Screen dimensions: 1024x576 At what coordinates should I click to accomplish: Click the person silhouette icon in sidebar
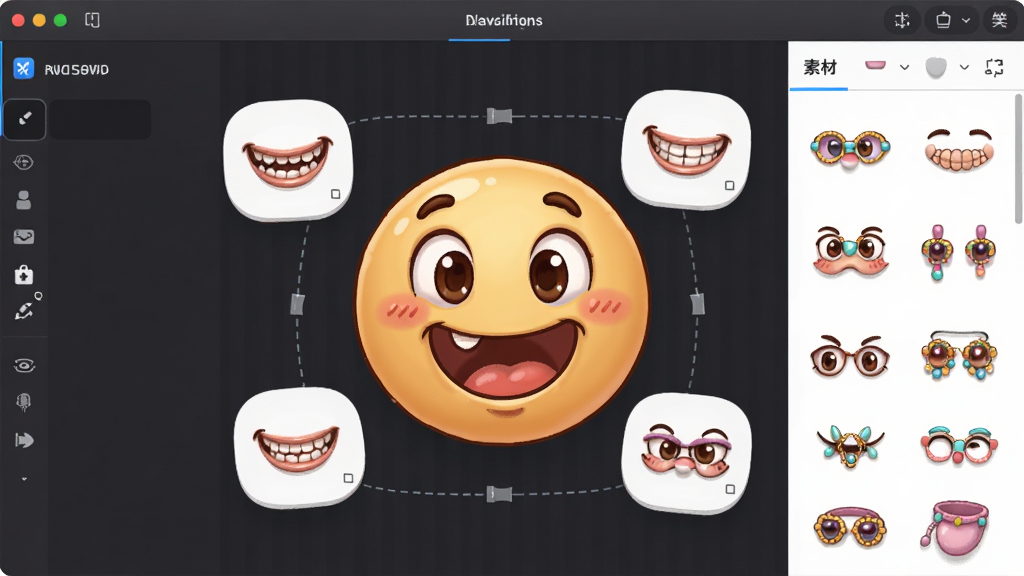tap(24, 200)
